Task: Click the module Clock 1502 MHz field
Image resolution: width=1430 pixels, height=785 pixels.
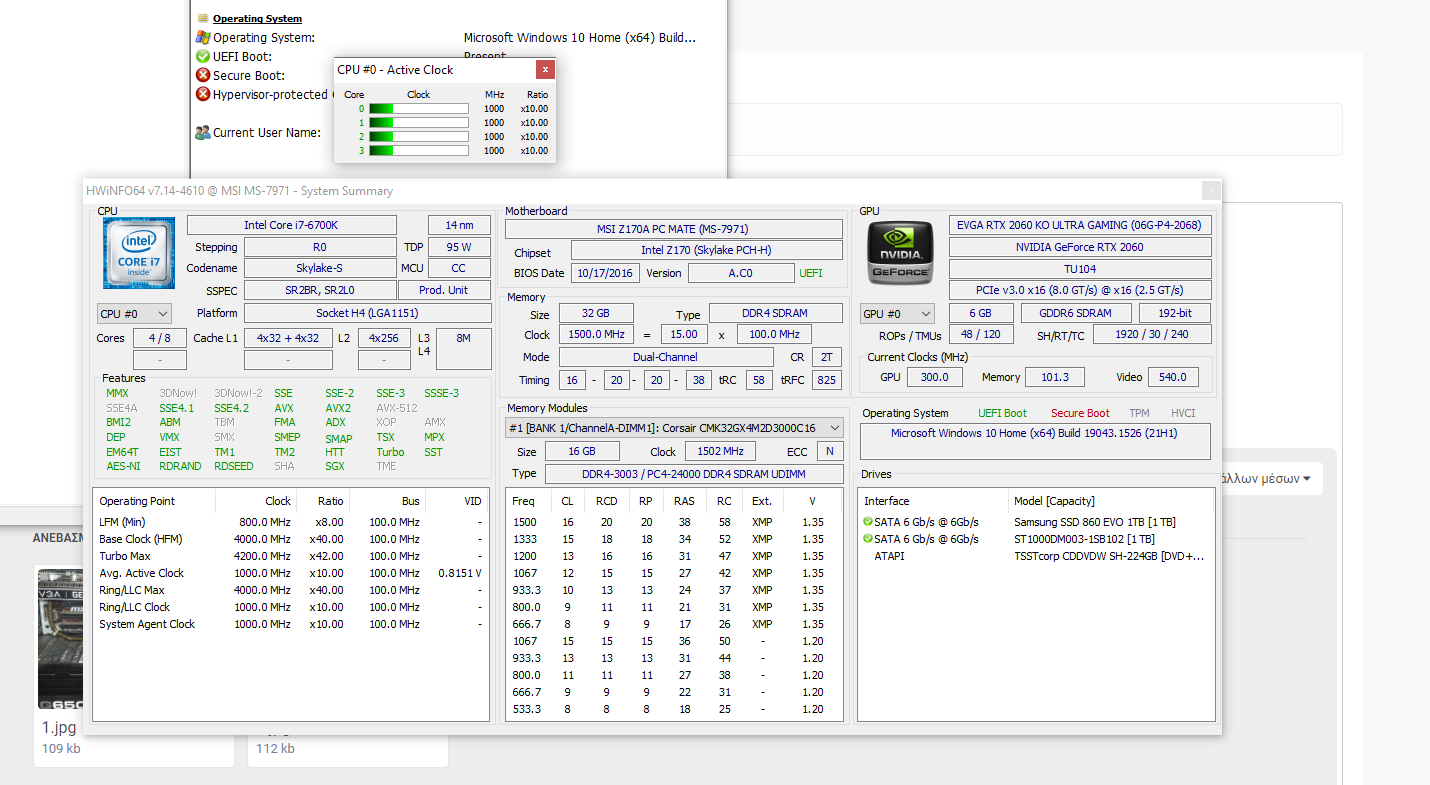Action: [720, 452]
